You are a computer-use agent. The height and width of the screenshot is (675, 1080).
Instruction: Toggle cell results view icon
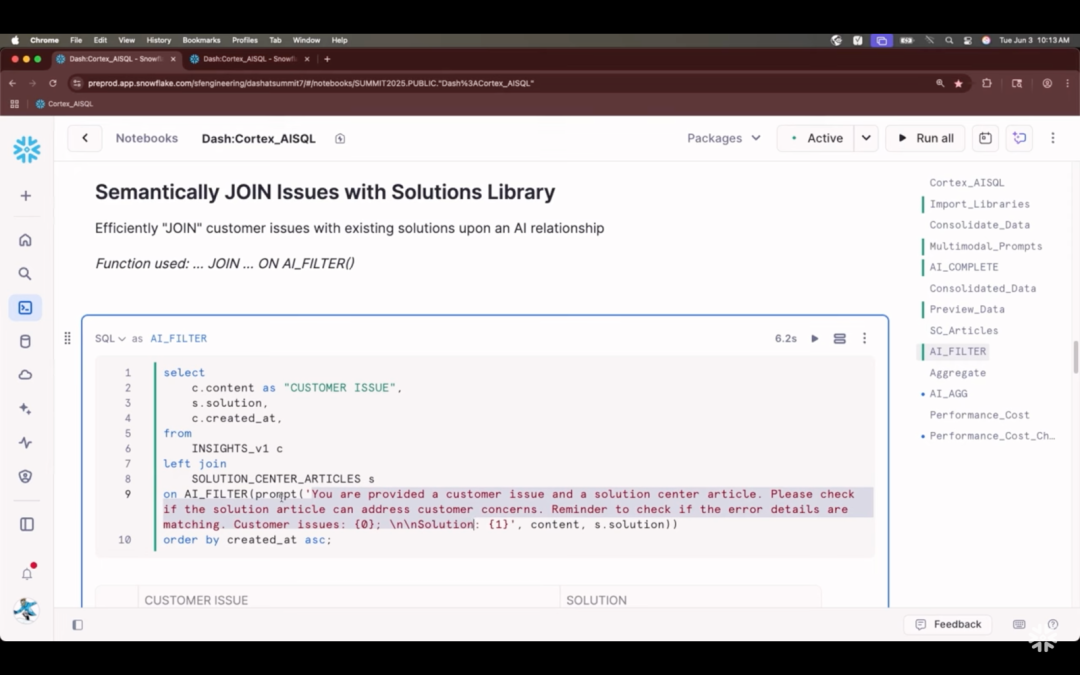coord(840,338)
